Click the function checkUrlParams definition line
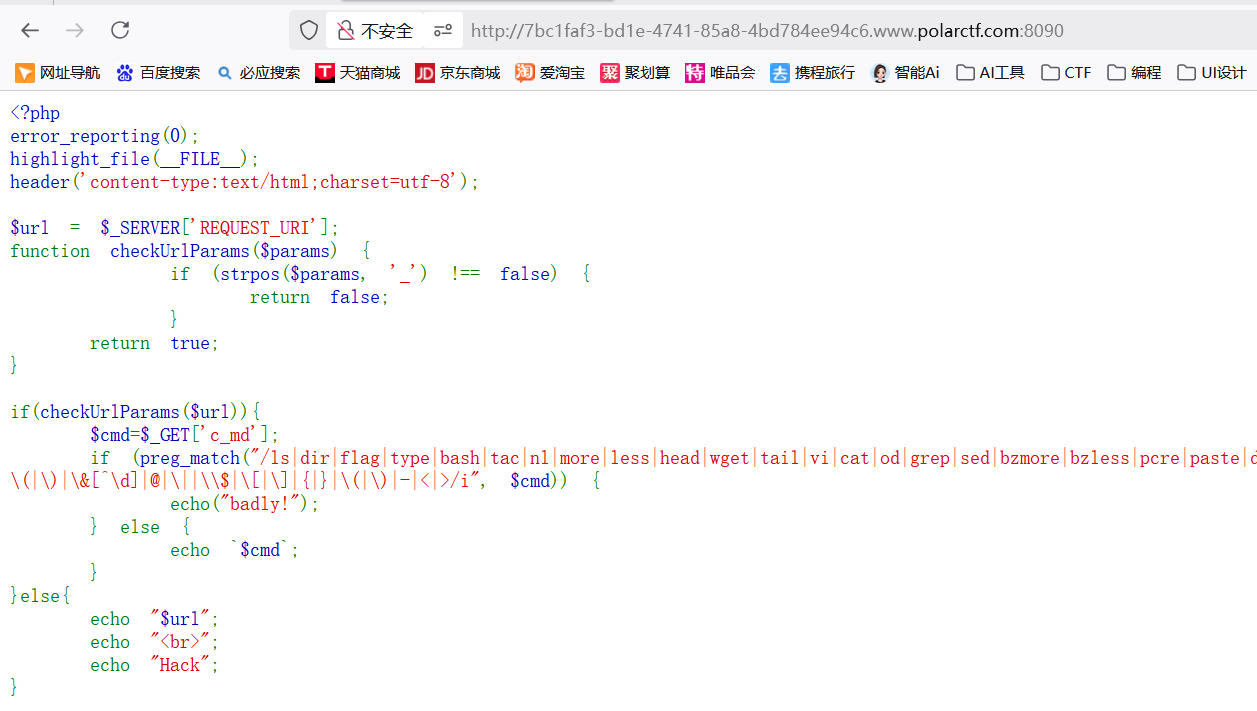This screenshot has height=711, width=1257. 191,251
